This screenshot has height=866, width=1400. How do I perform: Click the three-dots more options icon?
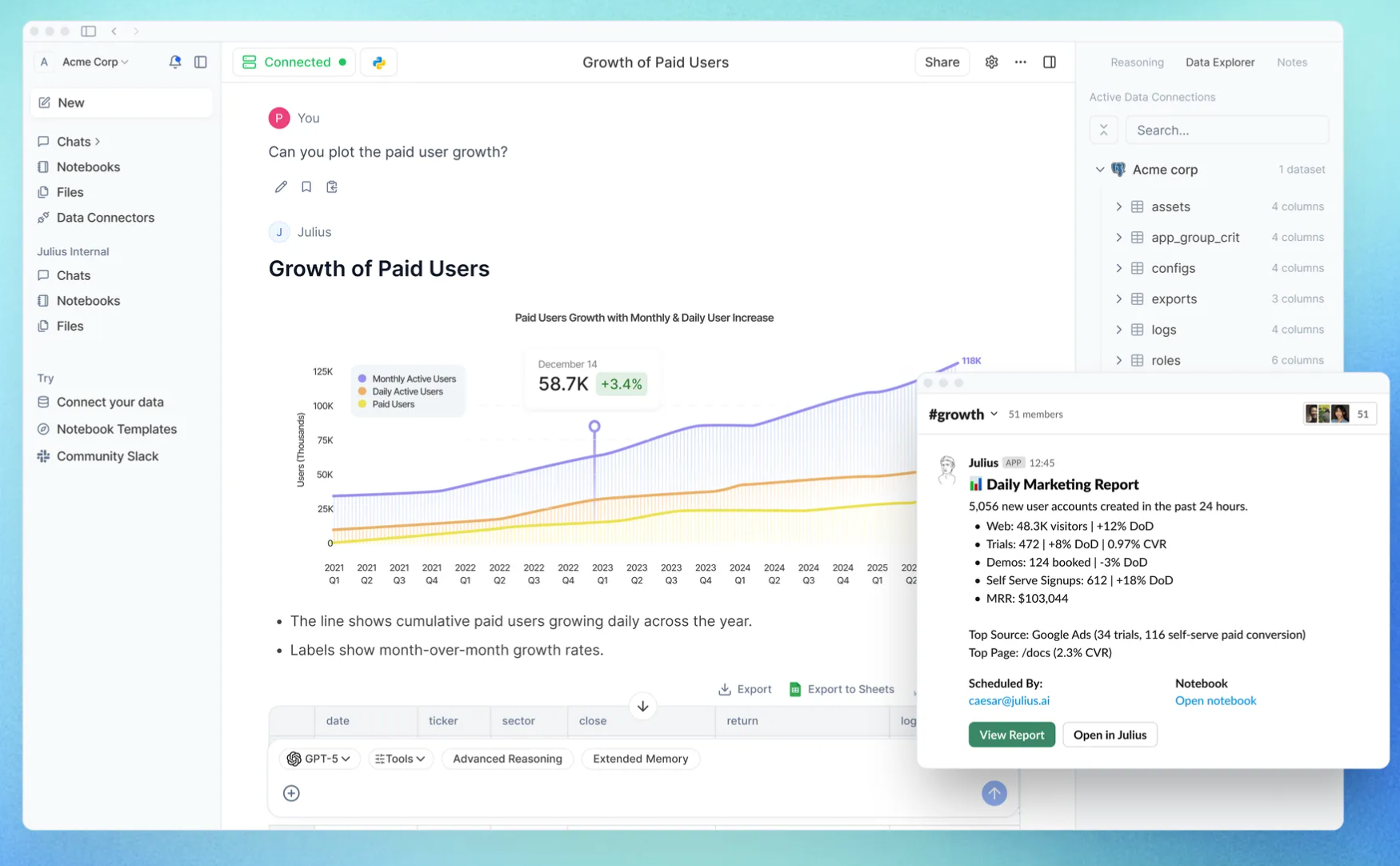[1020, 62]
